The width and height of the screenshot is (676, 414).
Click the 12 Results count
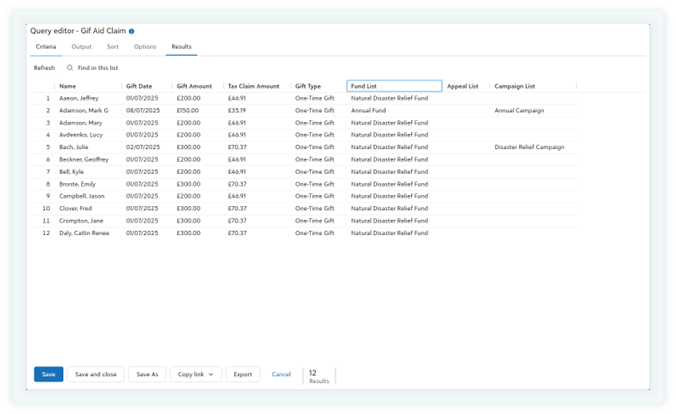point(319,376)
